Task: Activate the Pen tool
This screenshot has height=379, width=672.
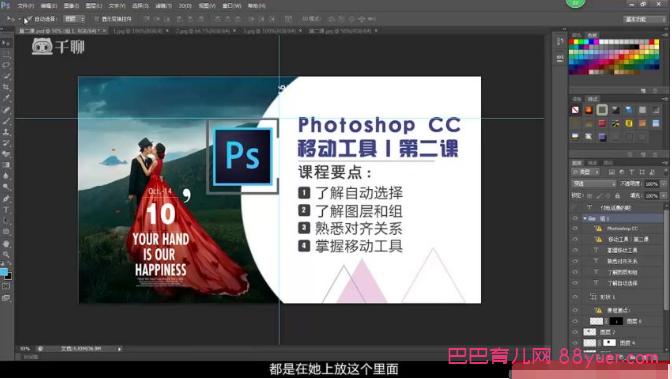Action: point(6,199)
